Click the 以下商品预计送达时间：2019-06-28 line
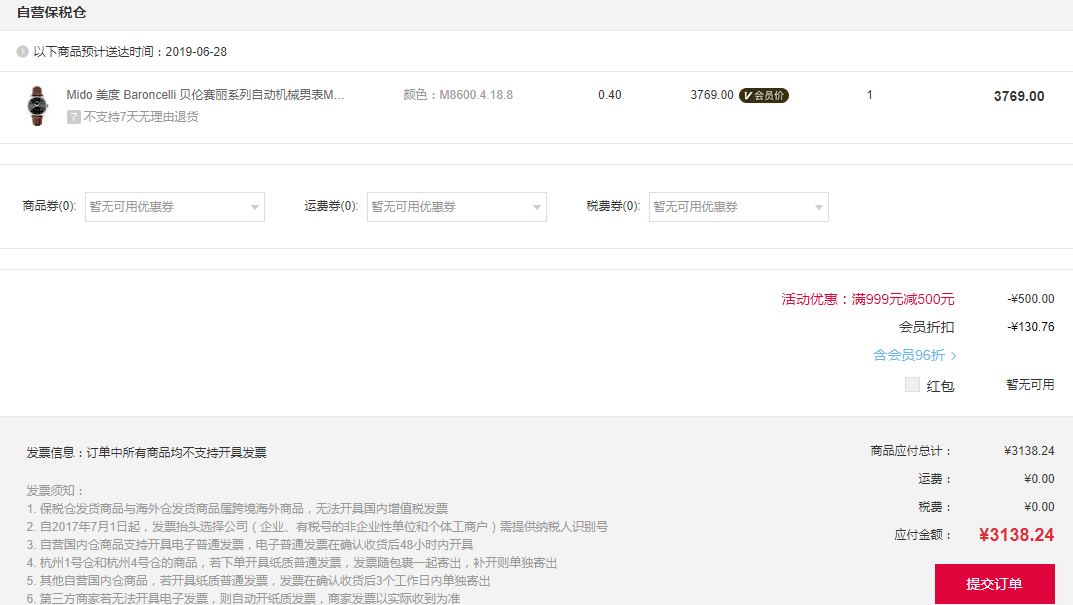The width and height of the screenshot is (1073, 605). pyautogui.click(x=130, y=51)
